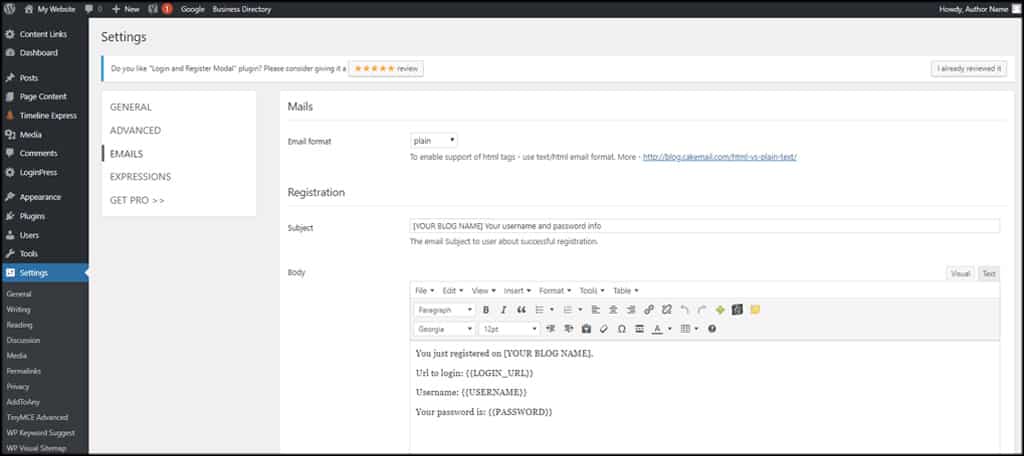Click the undo arrow in the editor
The image size is (1024, 456).
684,310
